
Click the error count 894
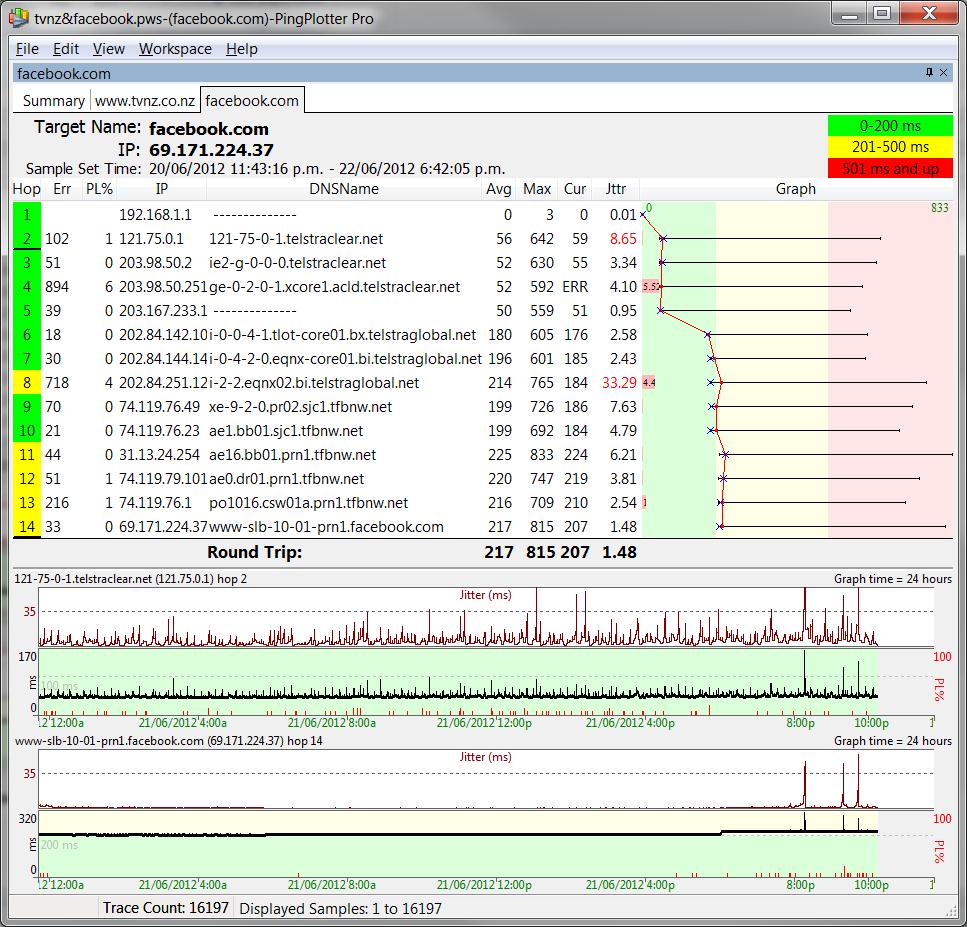point(57,287)
